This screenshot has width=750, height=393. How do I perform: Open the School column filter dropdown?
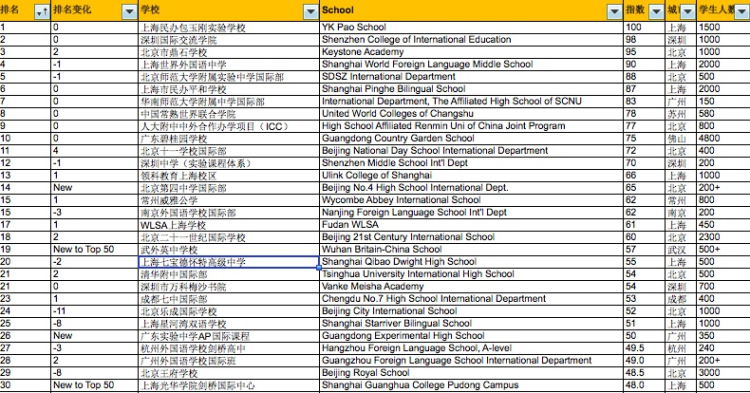614,12
